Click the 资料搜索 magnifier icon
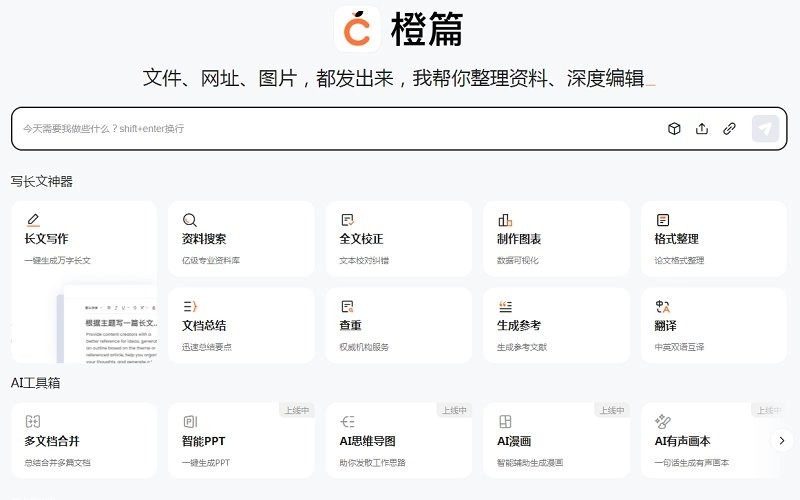 point(190,220)
